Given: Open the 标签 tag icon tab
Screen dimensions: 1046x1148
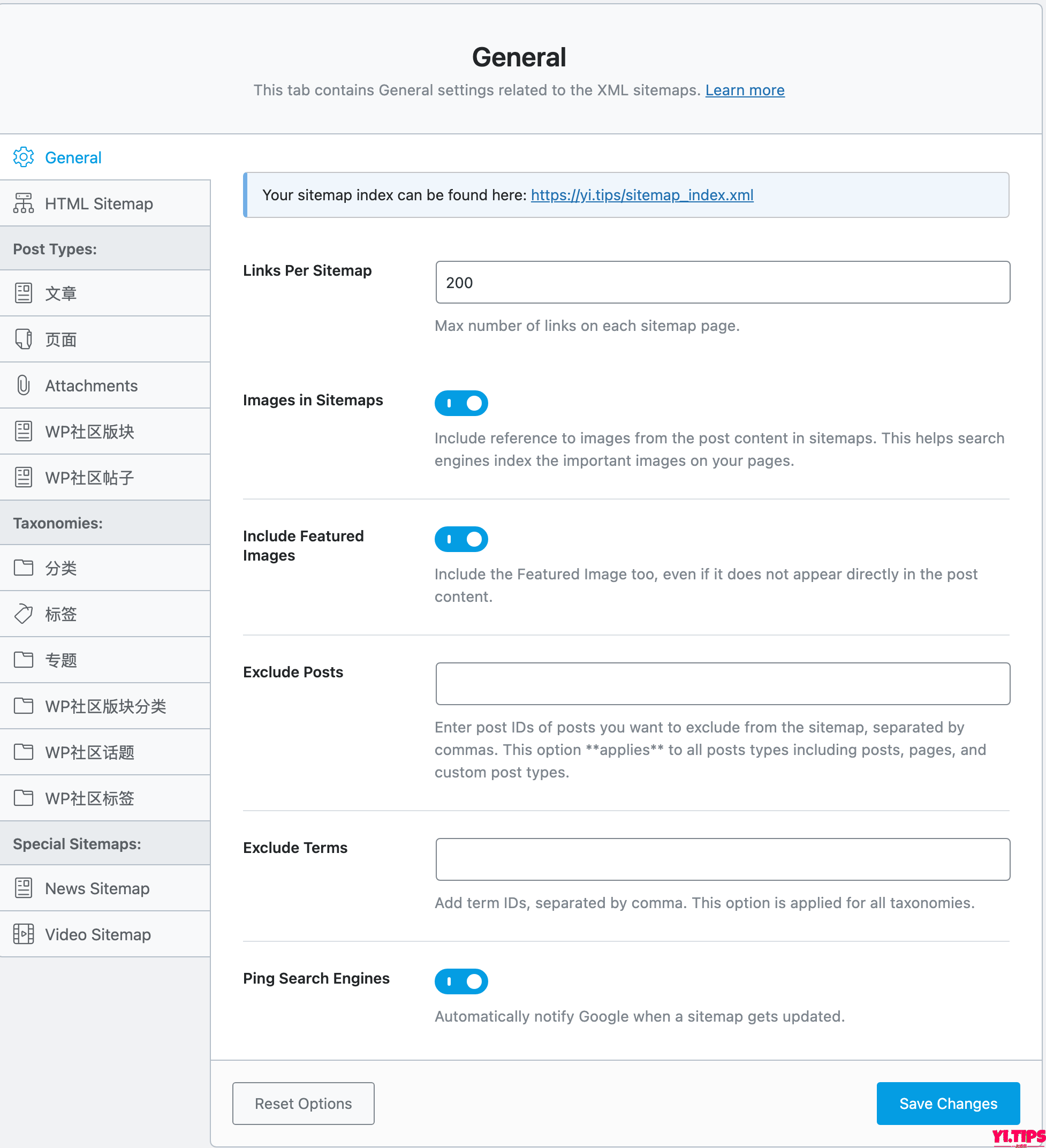Looking at the screenshot, I should 24,614.
